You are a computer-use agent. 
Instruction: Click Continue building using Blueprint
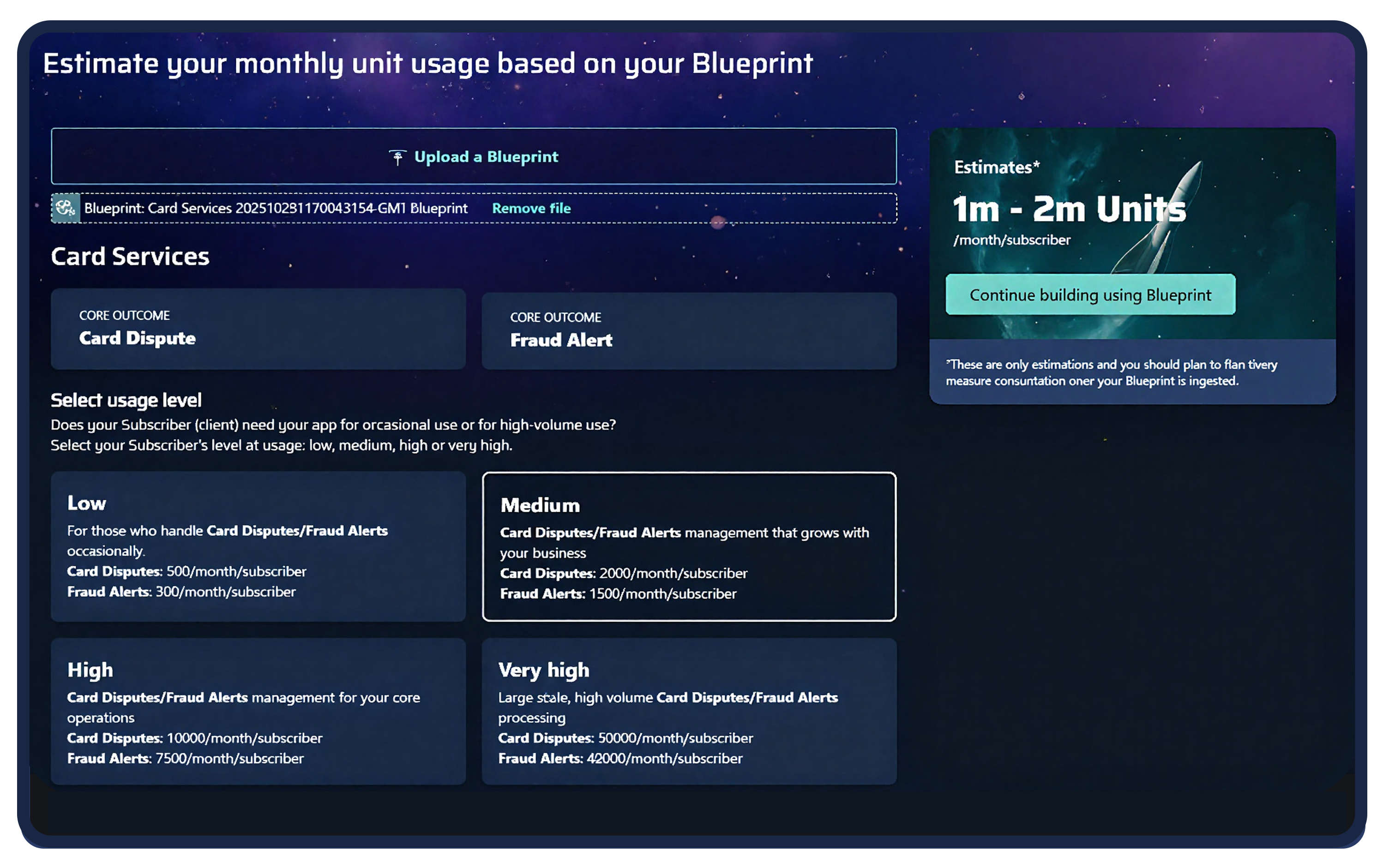pyautogui.click(x=1090, y=294)
